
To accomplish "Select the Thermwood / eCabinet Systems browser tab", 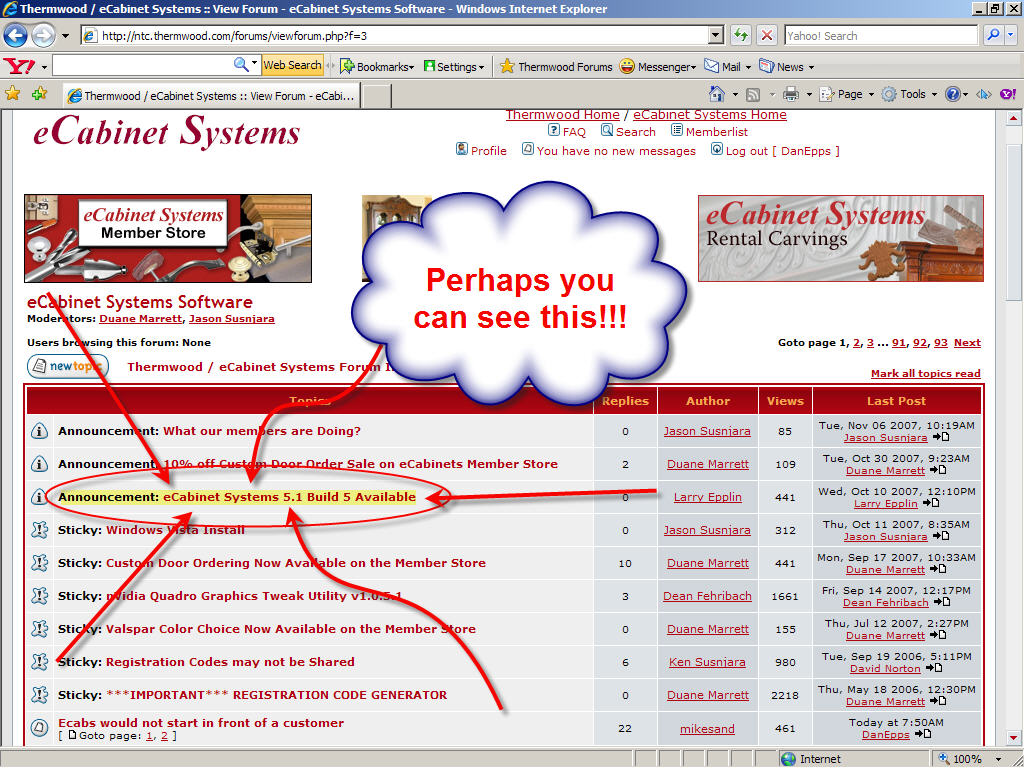I will (213, 96).
